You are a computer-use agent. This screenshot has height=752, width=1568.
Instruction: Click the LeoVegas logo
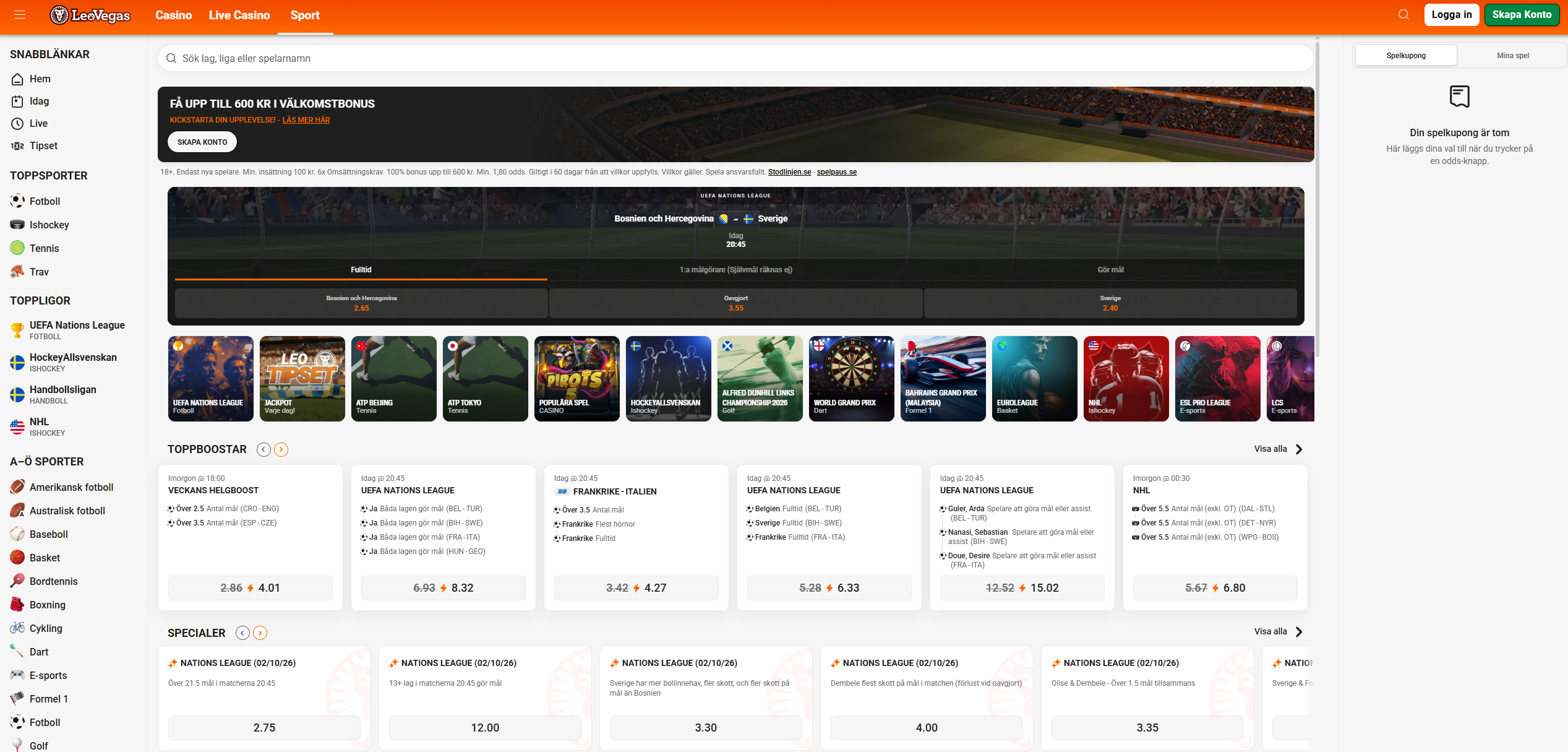pyautogui.click(x=90, y=15)
